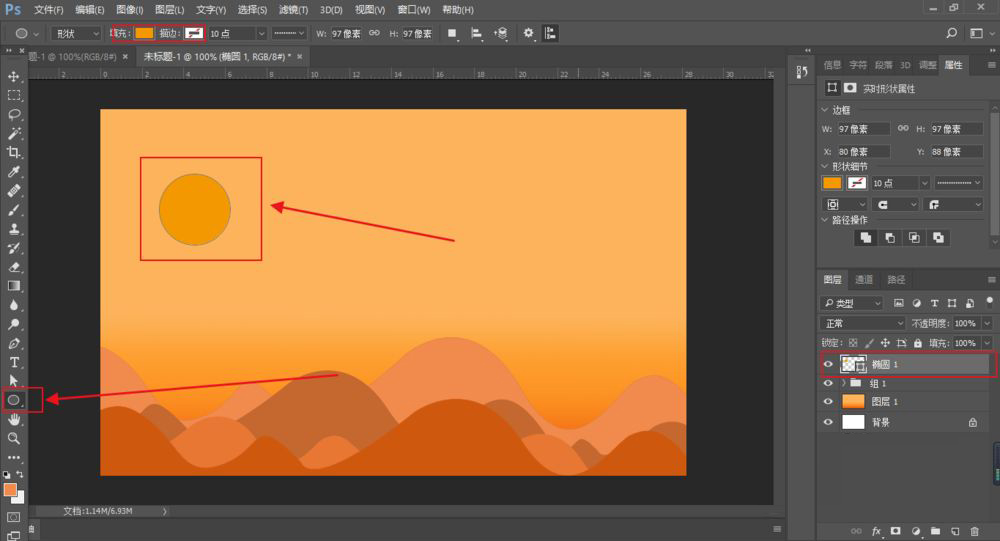Image resolution: width=1000 pixels, height=541 pixels.
Task: Select the Ellipse shape tool in toolbar
Action: click(x=14, y=400)
